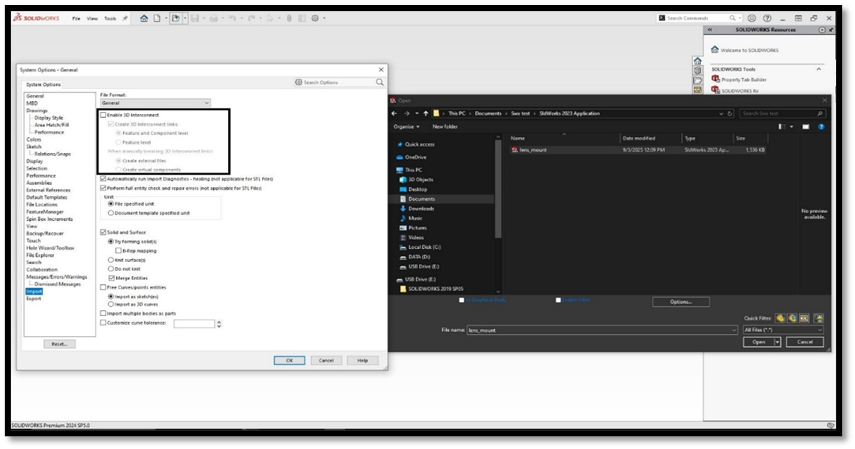Viewport: 855px width, 449px height.
Task: Apply the Assemblies quick filter icon
Action: point(792,318)
